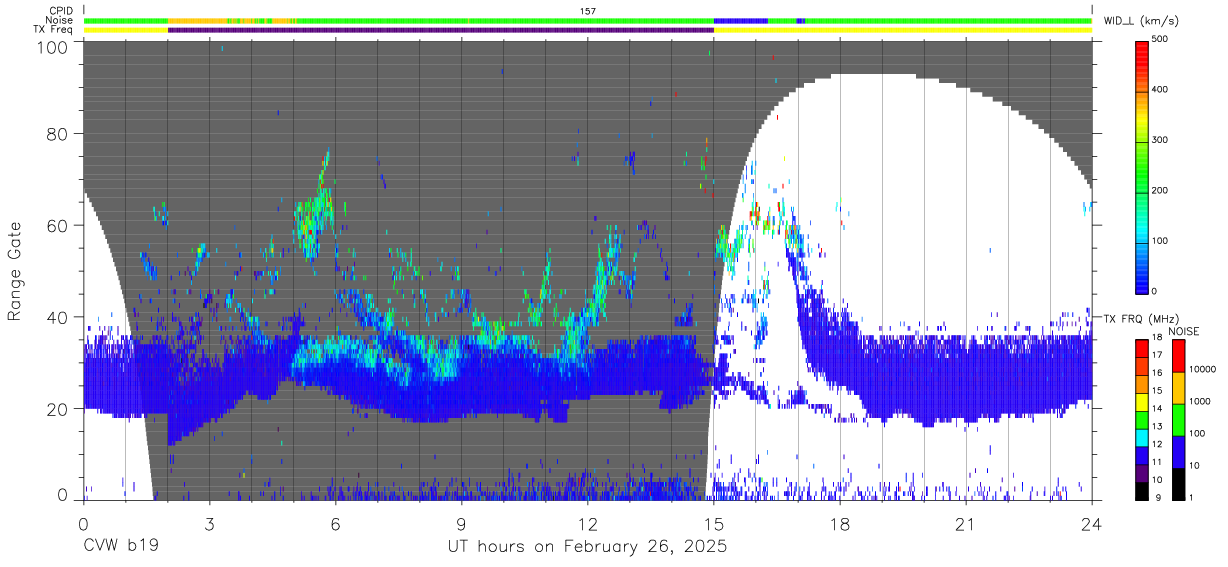Click the CPID value "157"

(588, 11)
